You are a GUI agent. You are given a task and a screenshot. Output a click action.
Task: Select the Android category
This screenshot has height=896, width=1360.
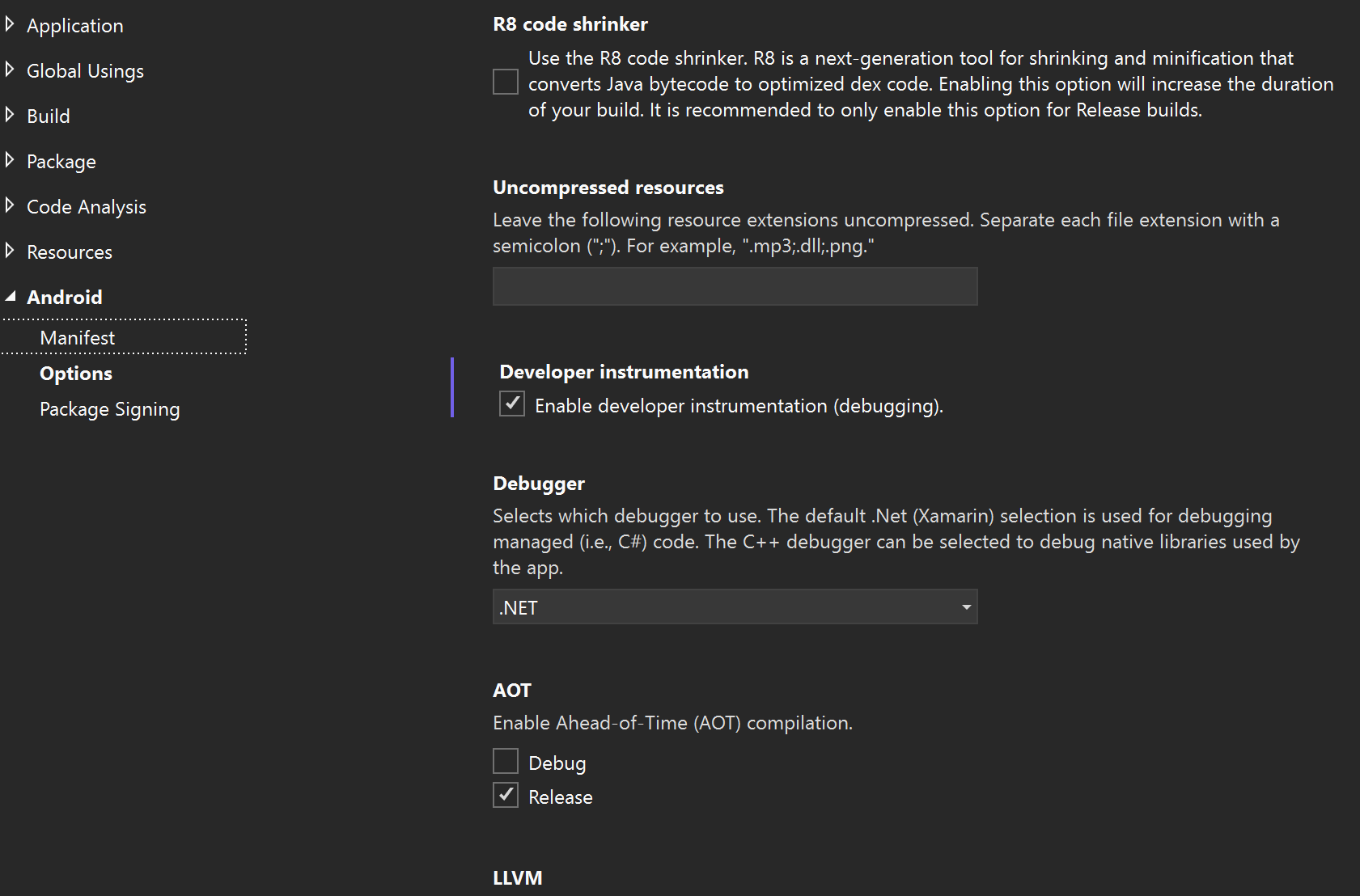65,296
